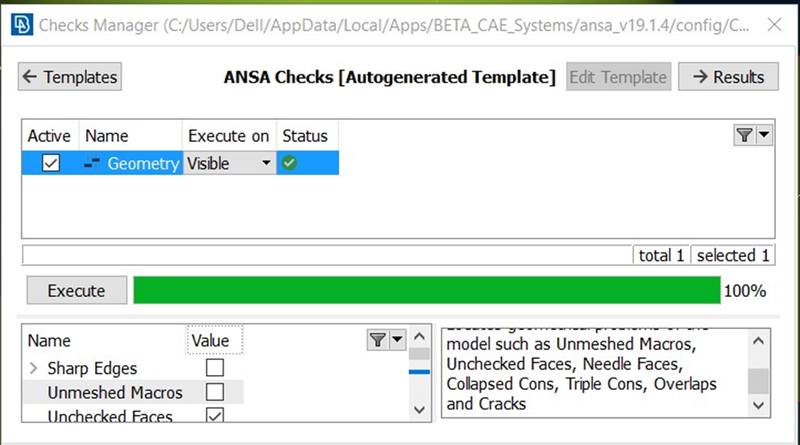Click parameters list scrollbar down arrow
800x445 pixels.
(419, 410)
